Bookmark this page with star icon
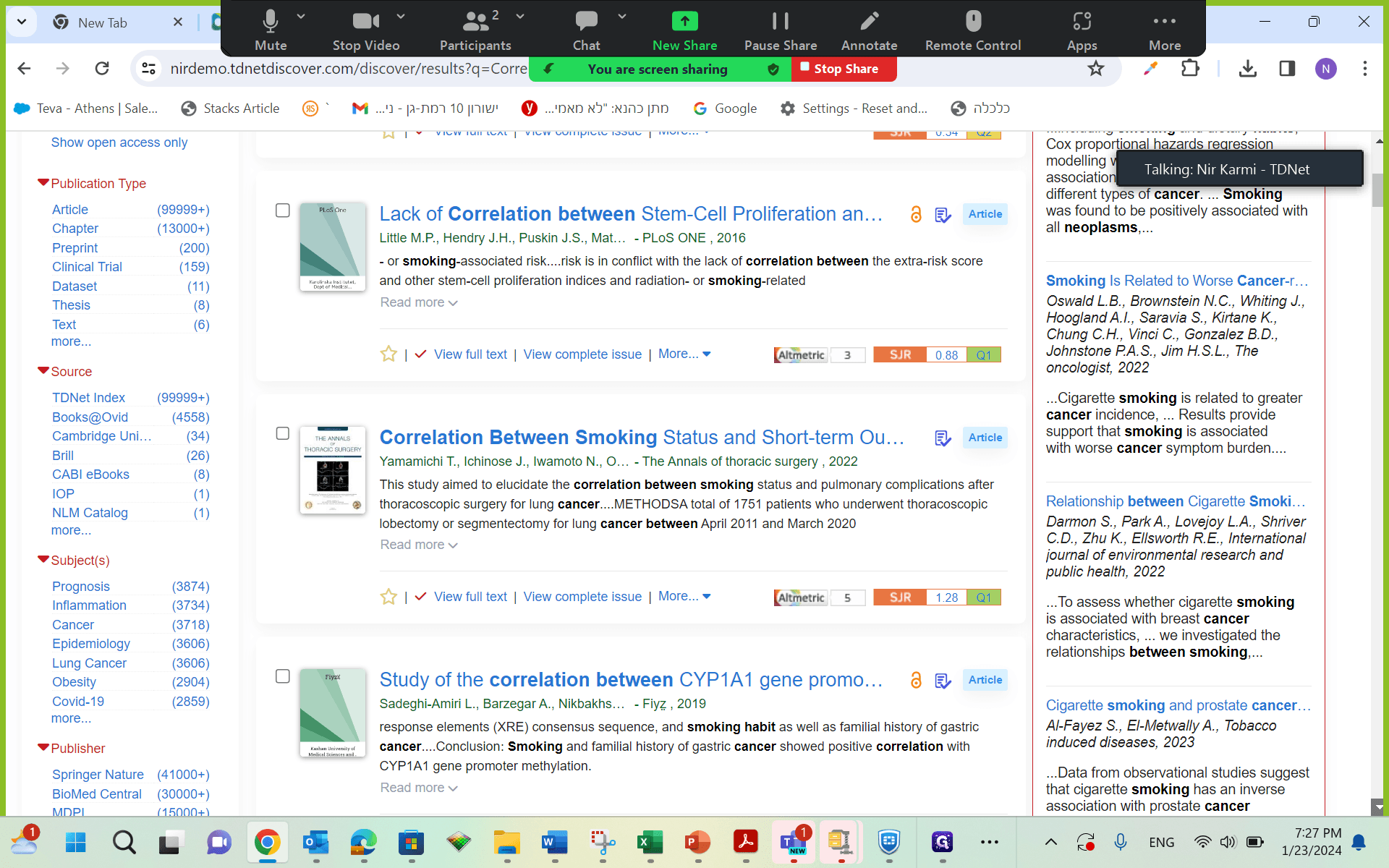Screen dimensions: 1389x868 click(1096, 69)
